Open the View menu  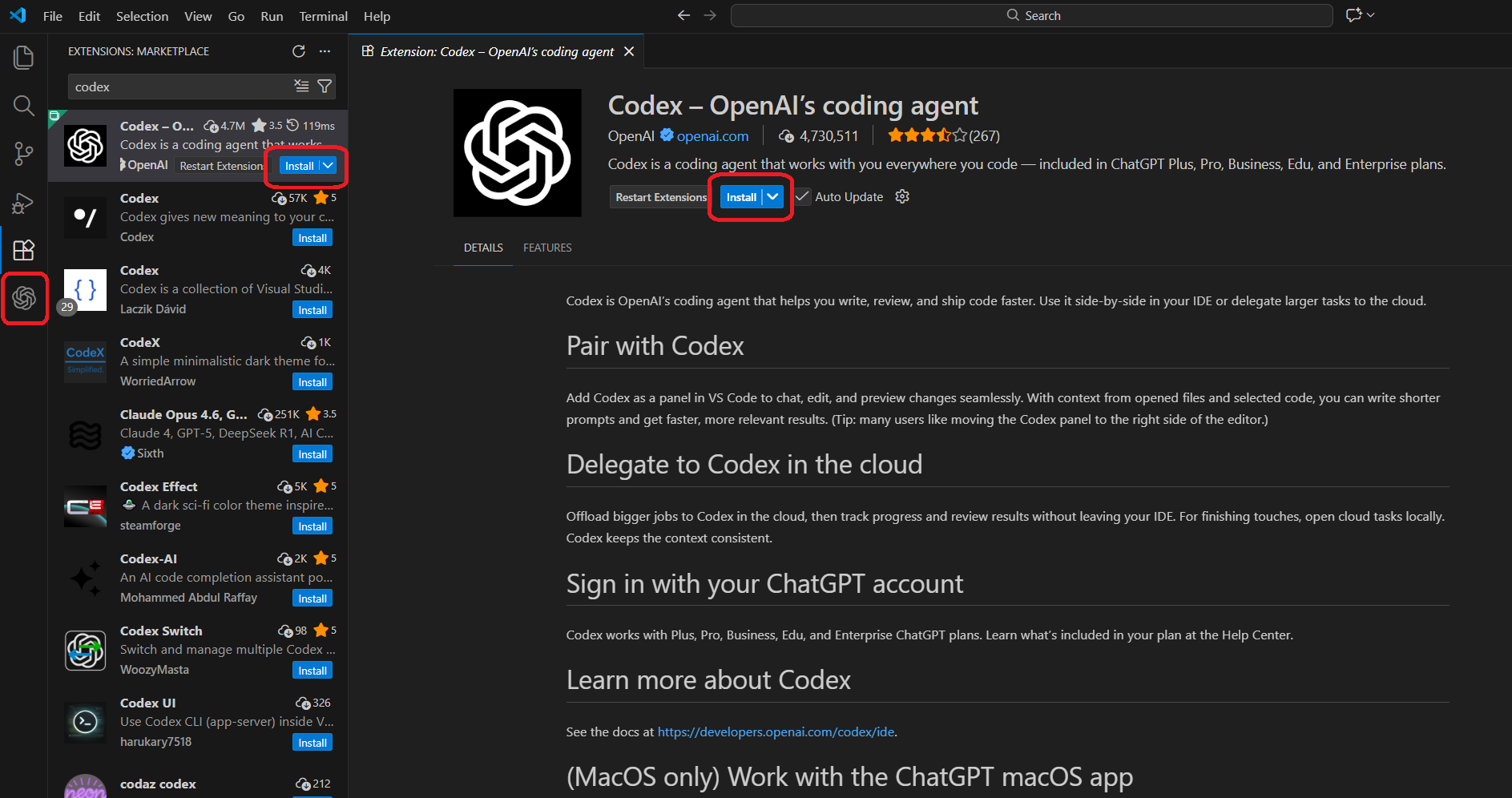coord(198,16)
